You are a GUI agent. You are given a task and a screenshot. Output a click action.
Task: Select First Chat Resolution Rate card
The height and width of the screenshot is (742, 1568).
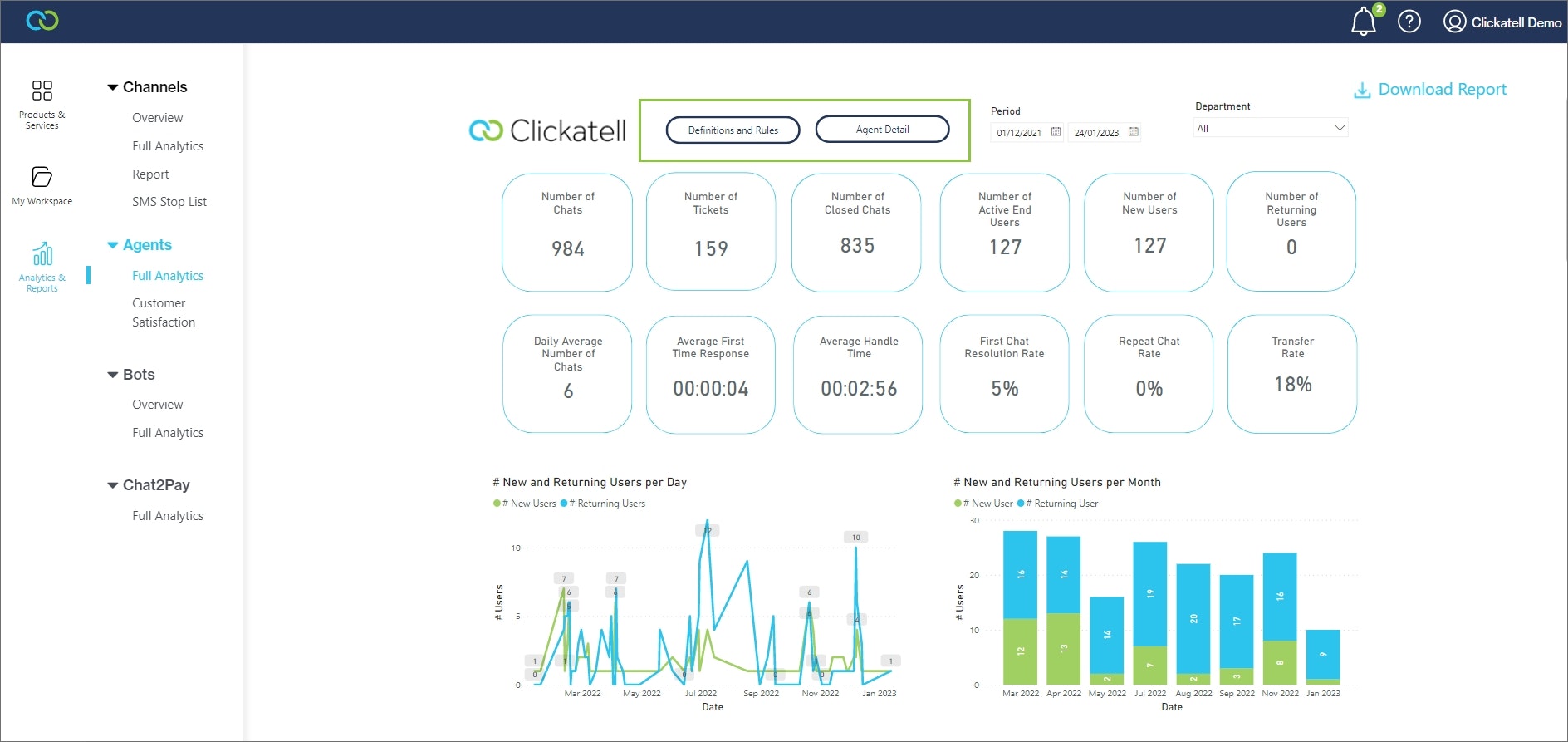tap(1005, 374)
